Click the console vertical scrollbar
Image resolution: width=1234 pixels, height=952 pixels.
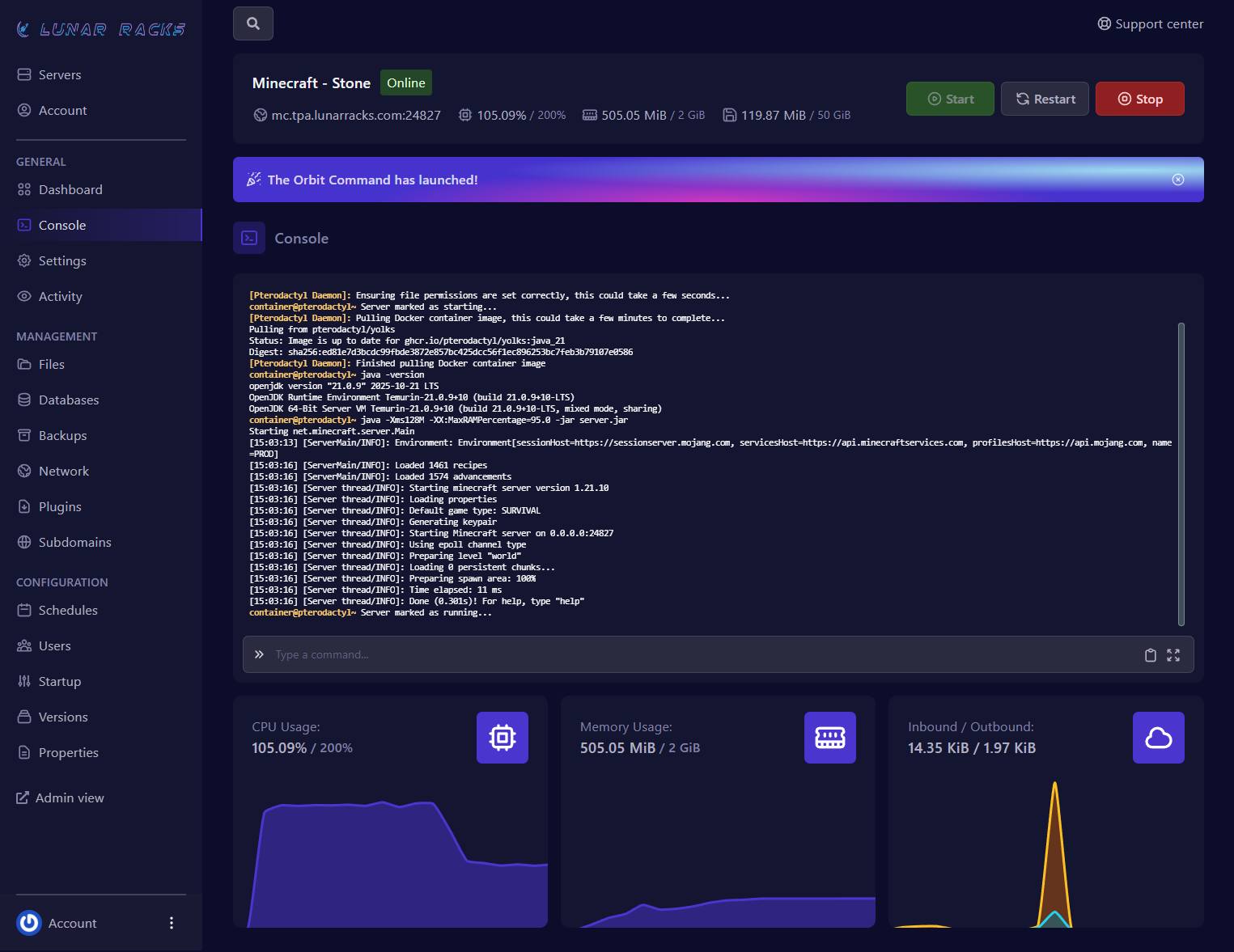coord(1181,474)
